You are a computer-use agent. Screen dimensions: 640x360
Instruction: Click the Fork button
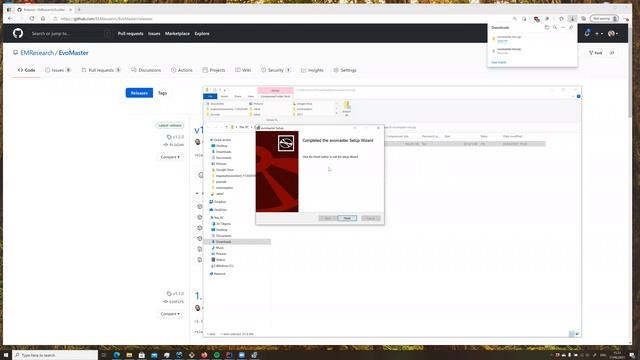point(596,53)
